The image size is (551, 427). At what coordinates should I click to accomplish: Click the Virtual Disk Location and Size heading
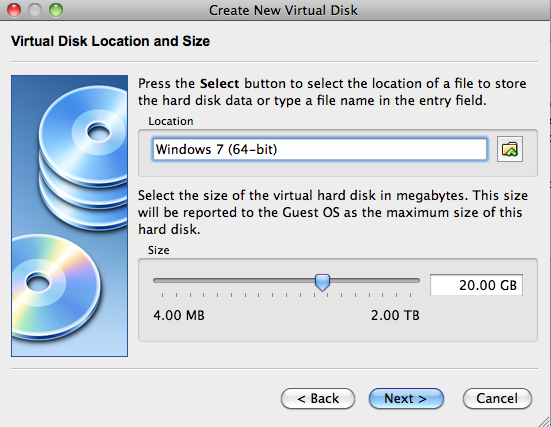point(110,41)
